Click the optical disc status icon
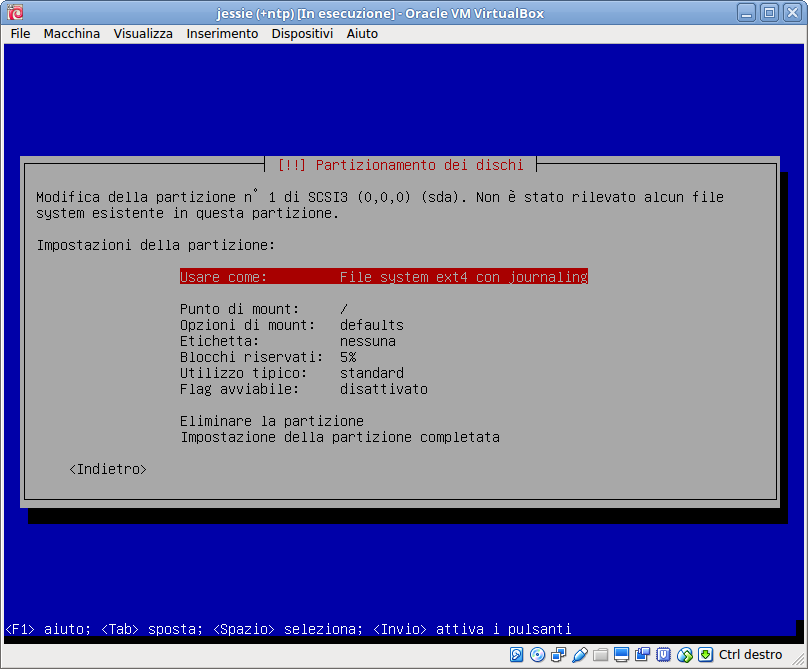 pos(537,655)
